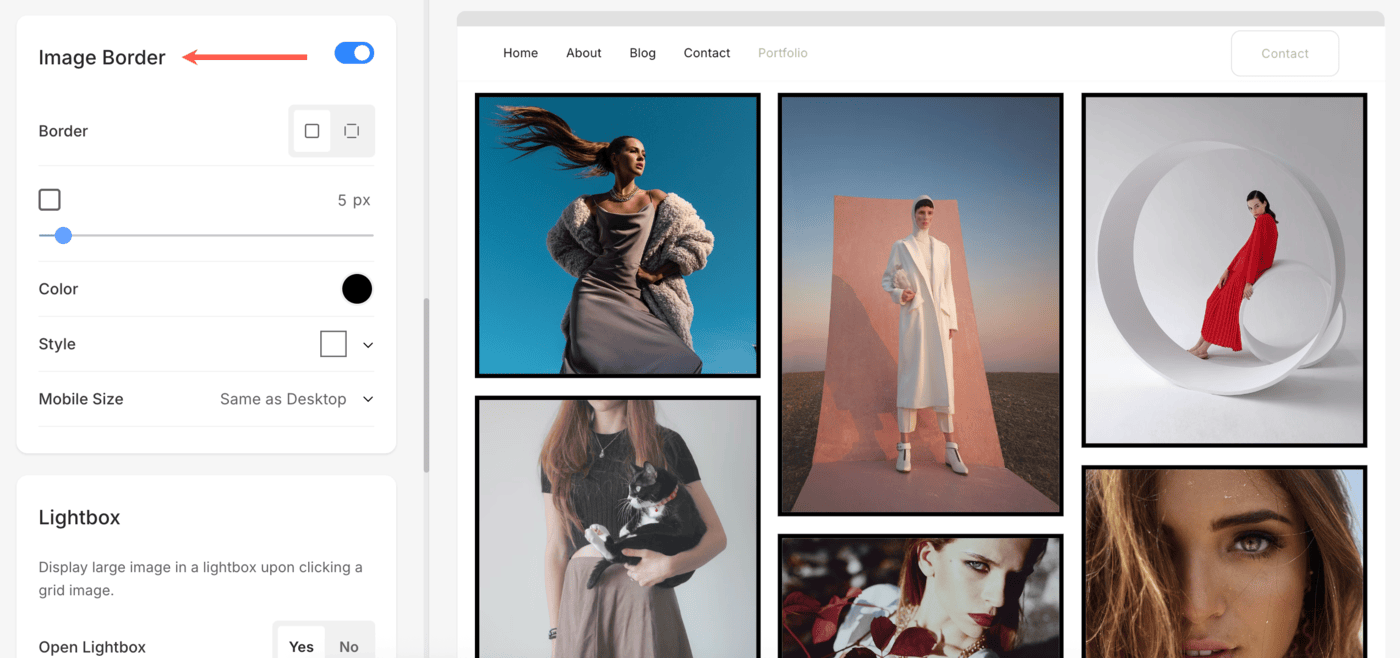Go to Home in the navigation
Screen dimensions: 1400x658
[520, 53]
